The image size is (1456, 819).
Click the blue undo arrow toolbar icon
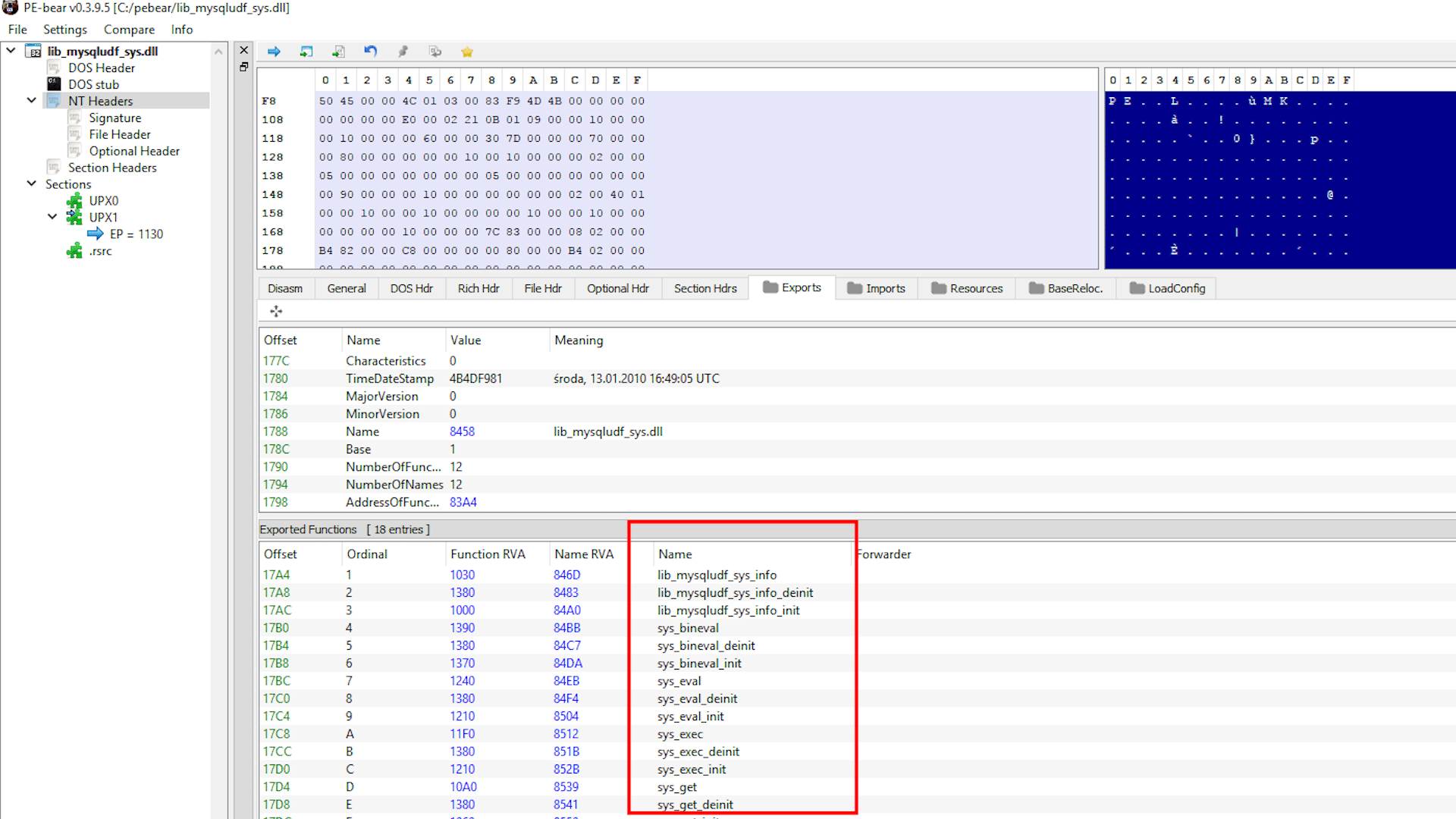tap(370, 52)
